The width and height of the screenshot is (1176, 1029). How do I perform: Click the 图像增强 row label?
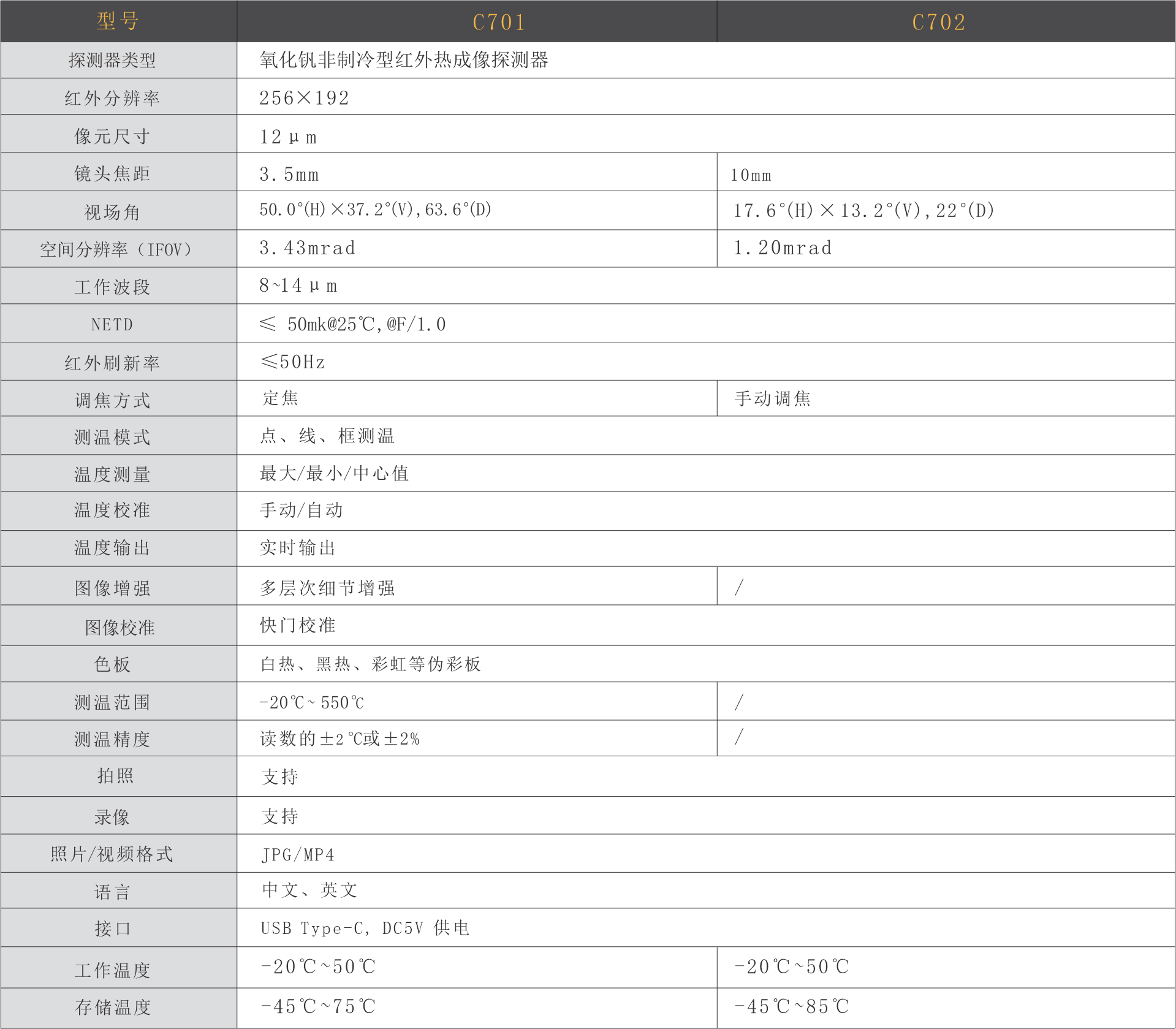[x=112, y=588]
